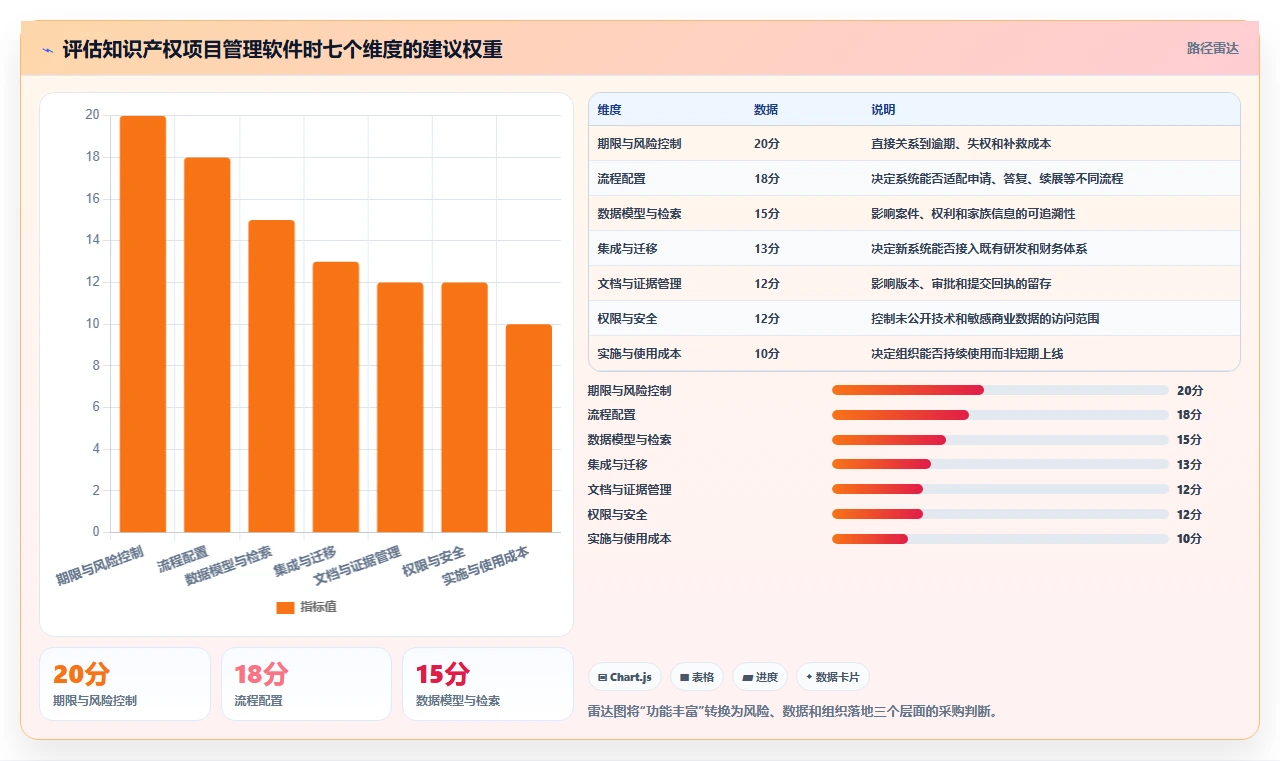This screenshot has height=761, width=1280.
Task: Click the 权限与安全 progress bar
Action: tap(1000, 514)
